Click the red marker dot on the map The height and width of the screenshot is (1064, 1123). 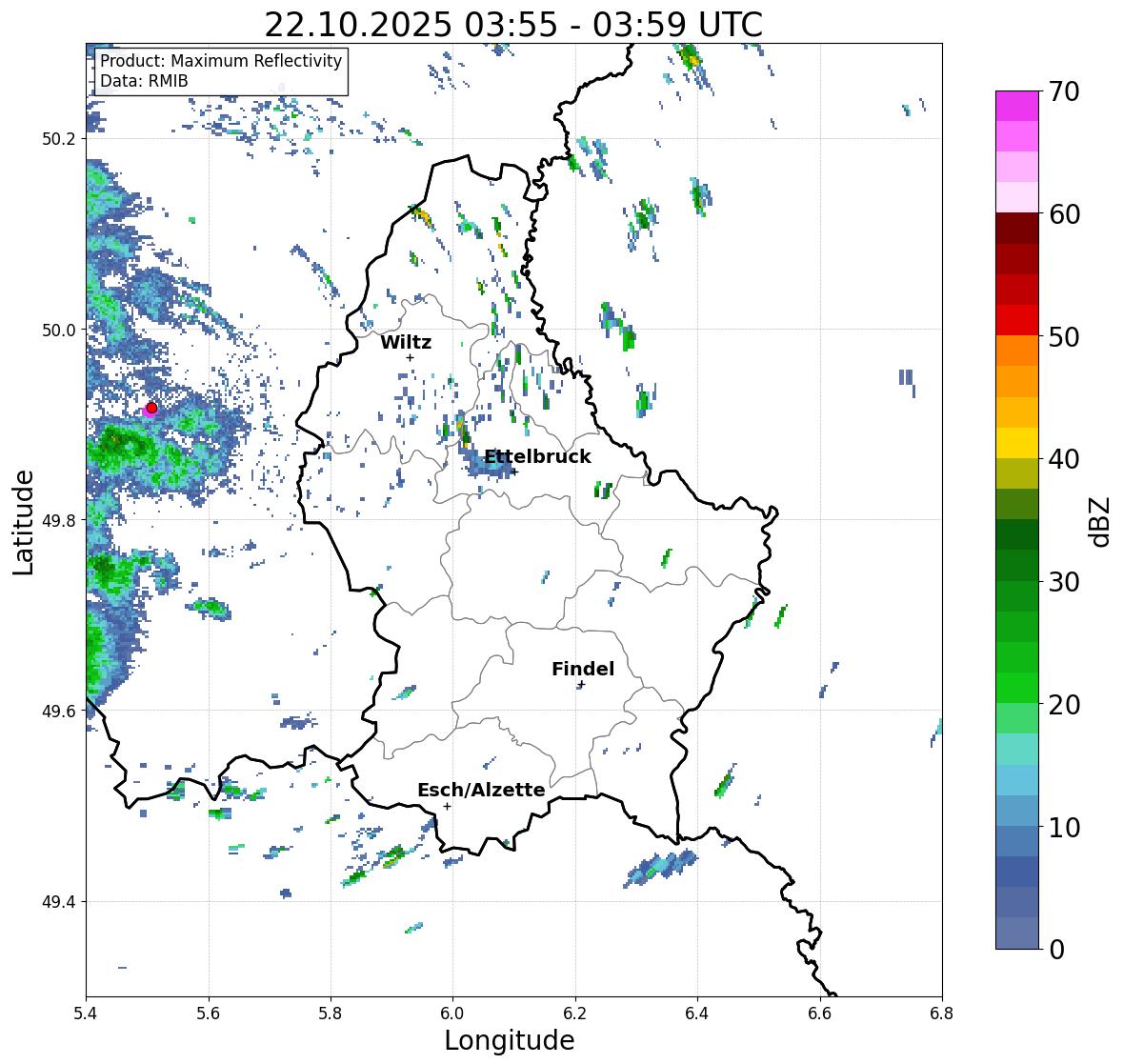[151, 408]
